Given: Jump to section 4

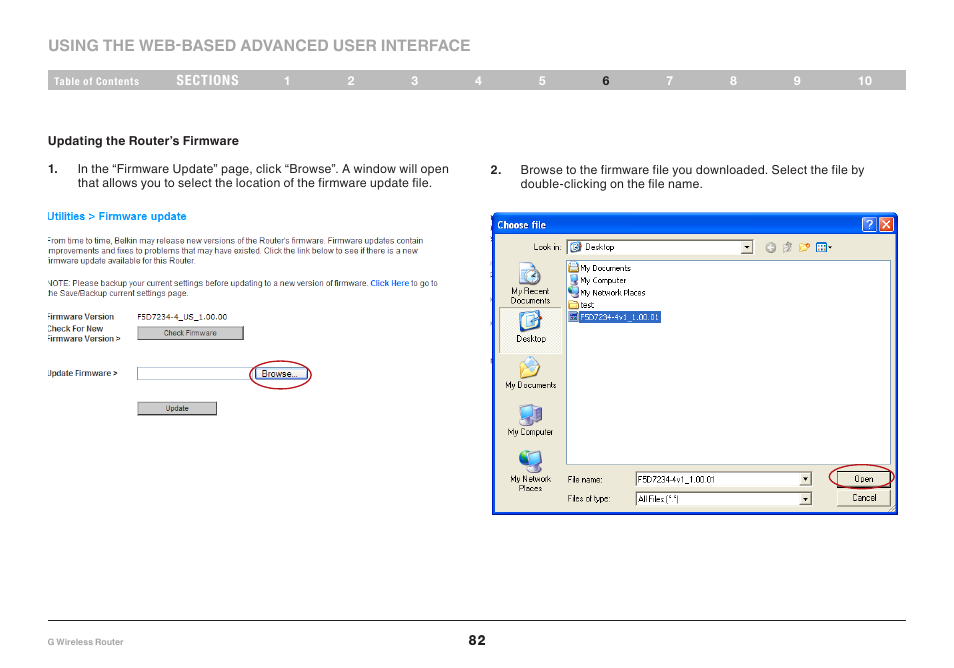Looking at the screenshot, I should [478, 81].
